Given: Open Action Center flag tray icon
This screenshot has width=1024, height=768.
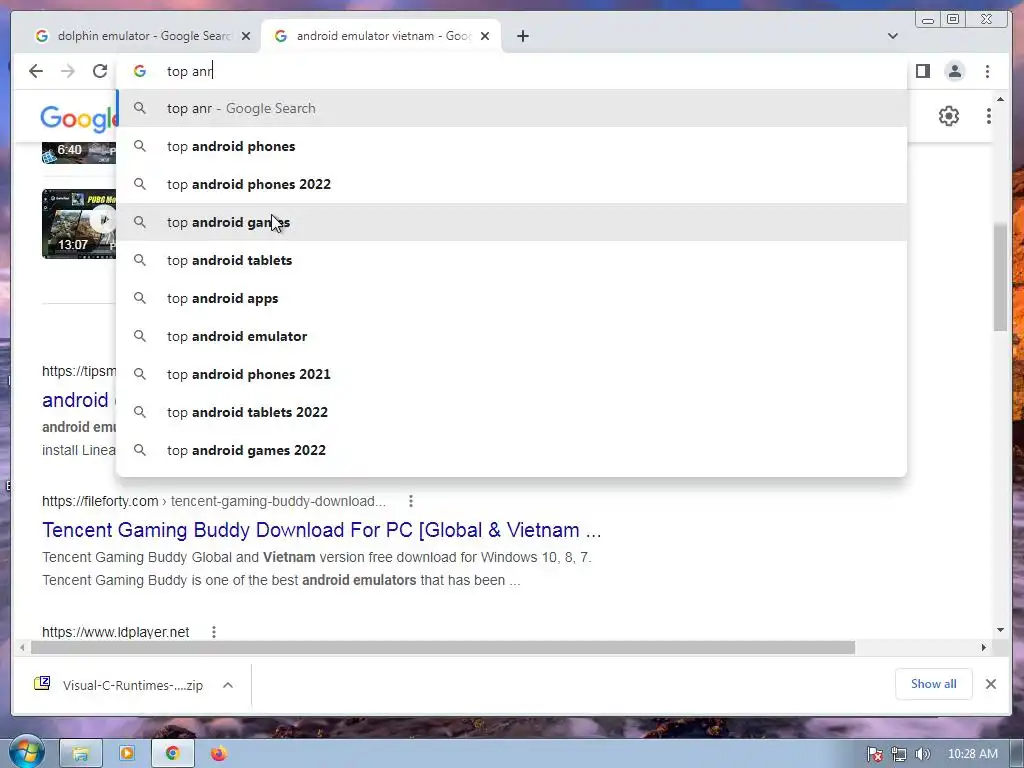Looking at the screenshot, I should pyautogui.click(x=875, y=754).
